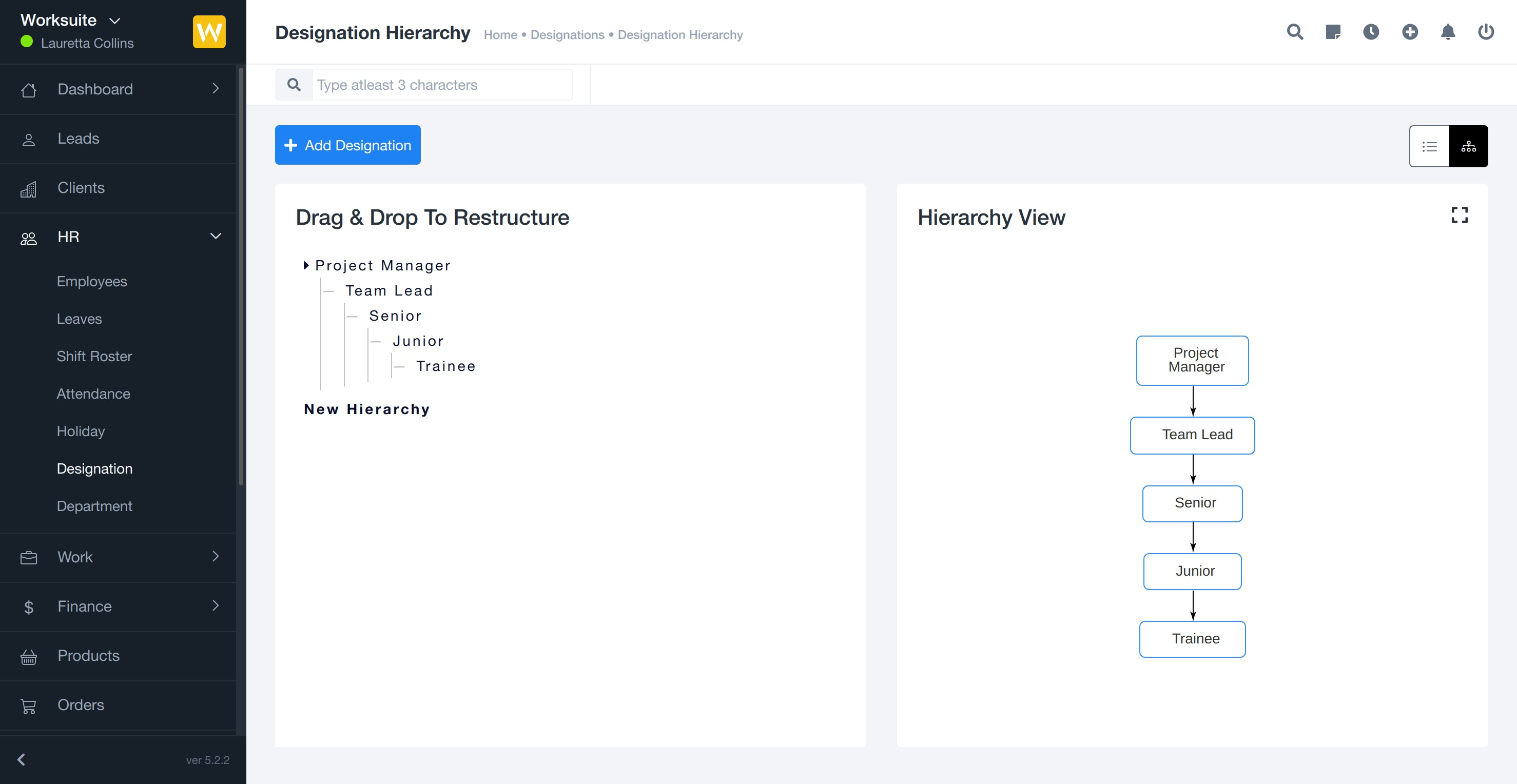Screen dimensions: 1517x784
Task: Open notifications bell icon
Action: 1448,32
